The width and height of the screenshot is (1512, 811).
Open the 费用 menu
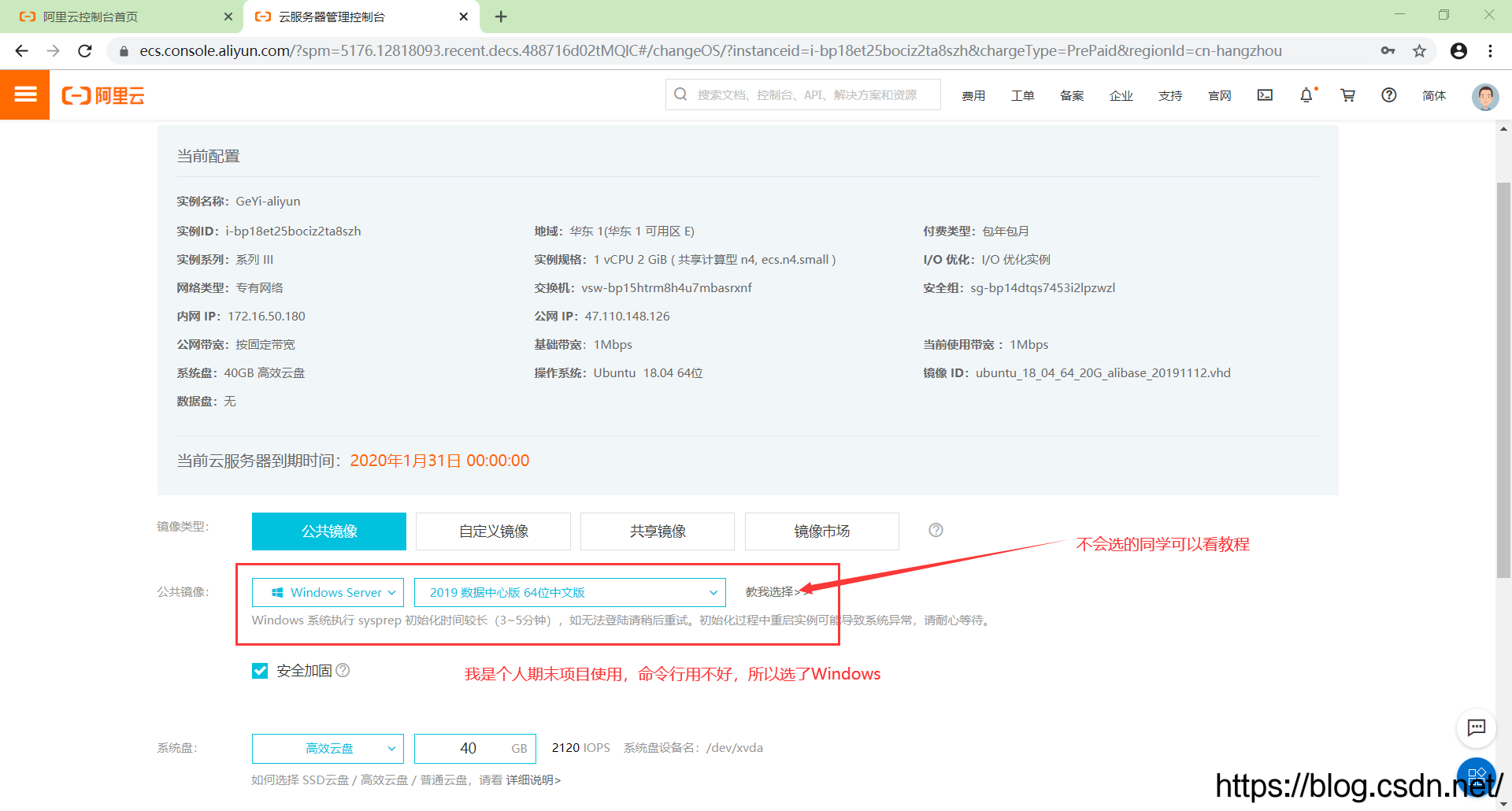click(x=973, y=95)
